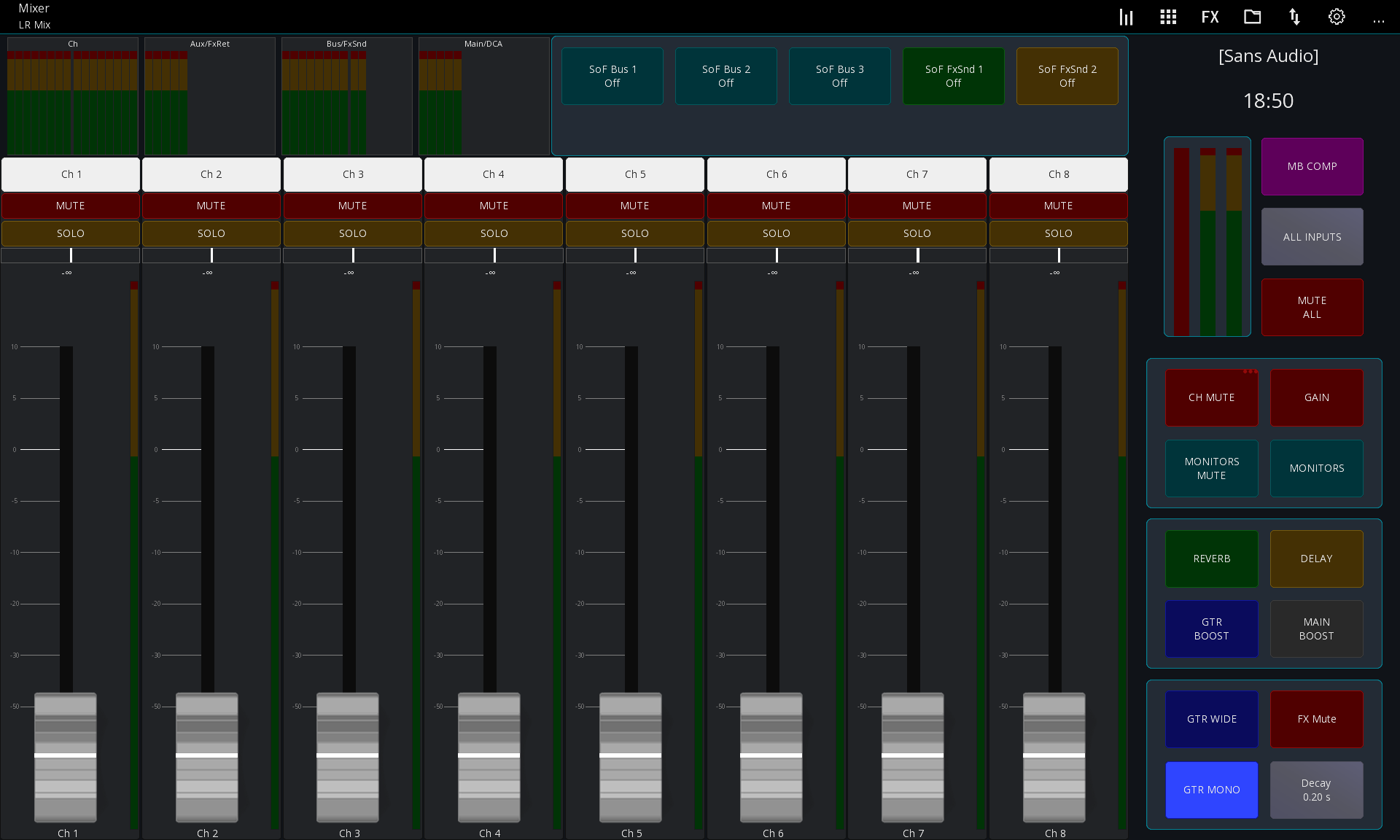Activate SoF FxSnd 1
Viewport: 1400px width, 840px height.
tap(953, 76)
